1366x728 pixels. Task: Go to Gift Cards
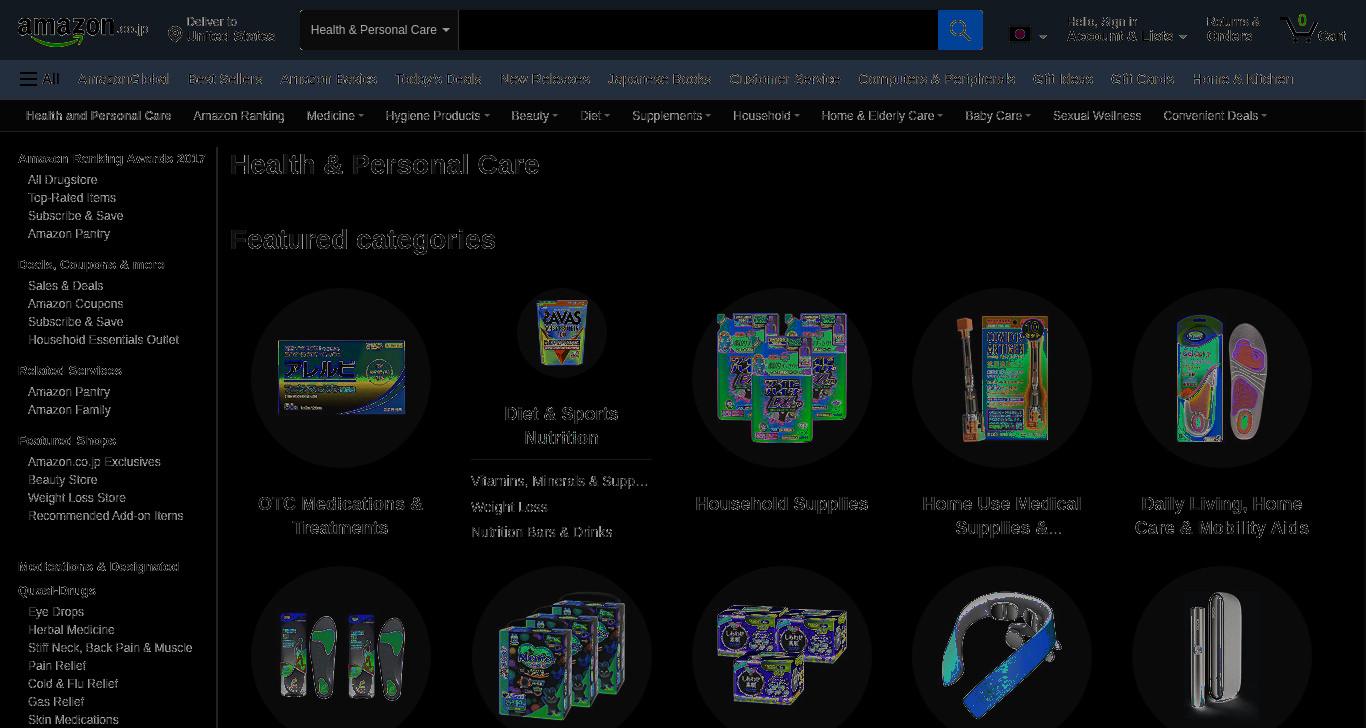click(1142, 79)
